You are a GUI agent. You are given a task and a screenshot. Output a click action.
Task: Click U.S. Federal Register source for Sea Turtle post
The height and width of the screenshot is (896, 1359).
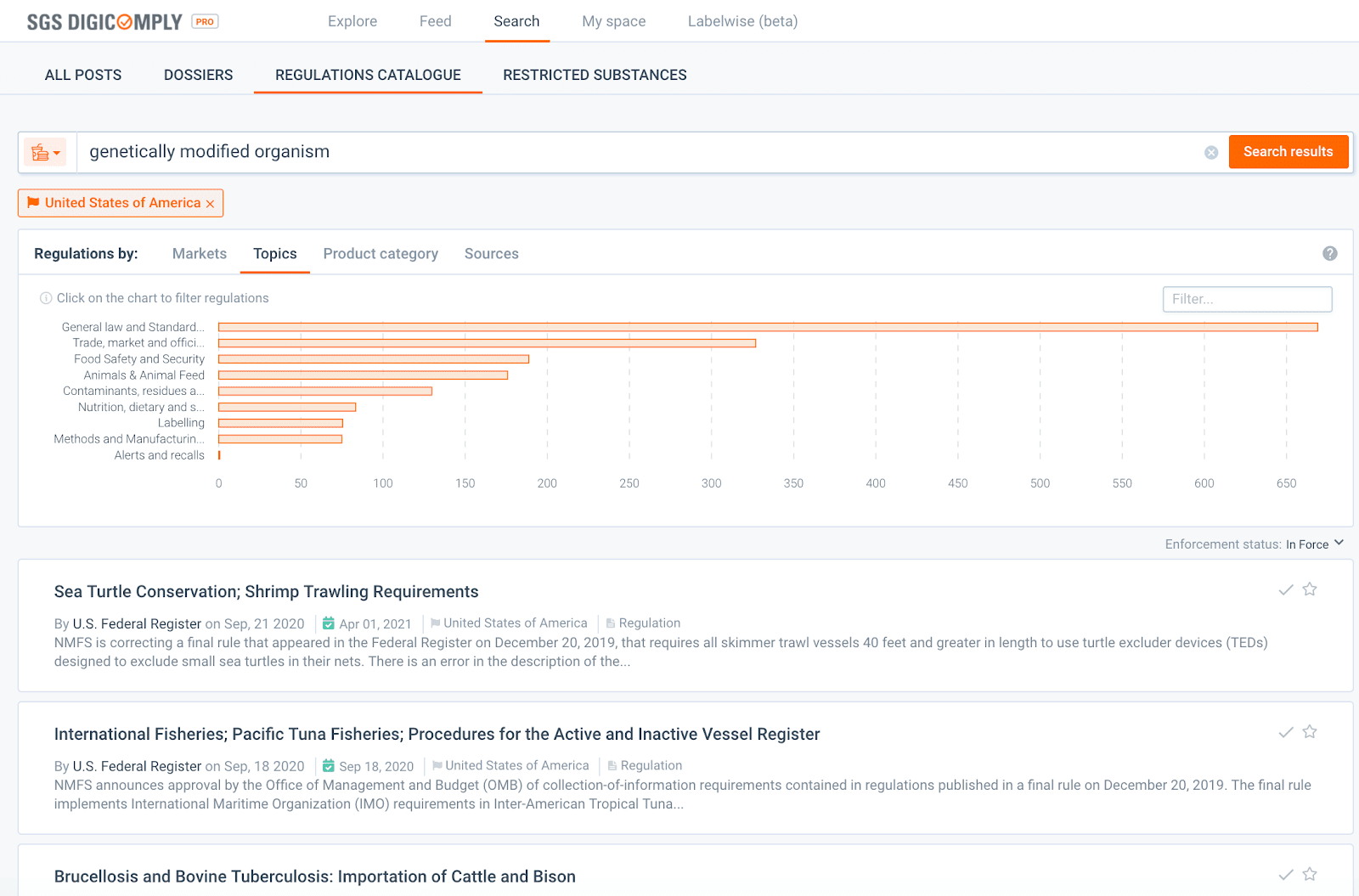coord(137,624)
